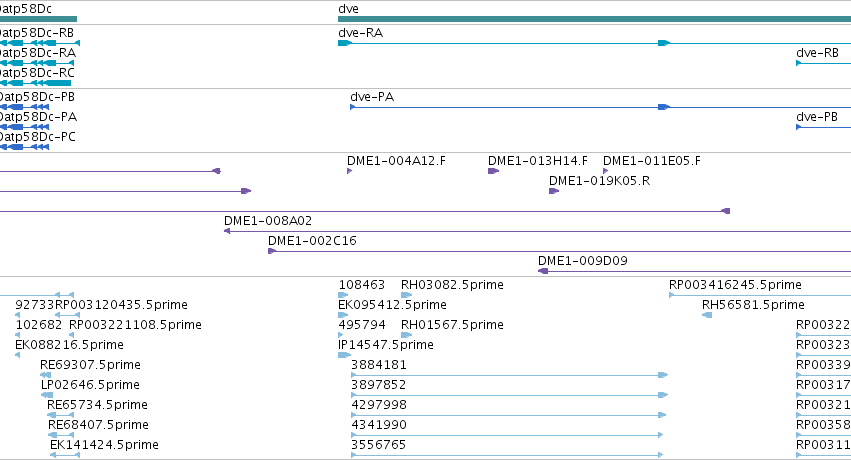This screenshot has width=851, height=460.
Task: Select the RE69307.5prime EST label
Action: (x=90, y=365)
